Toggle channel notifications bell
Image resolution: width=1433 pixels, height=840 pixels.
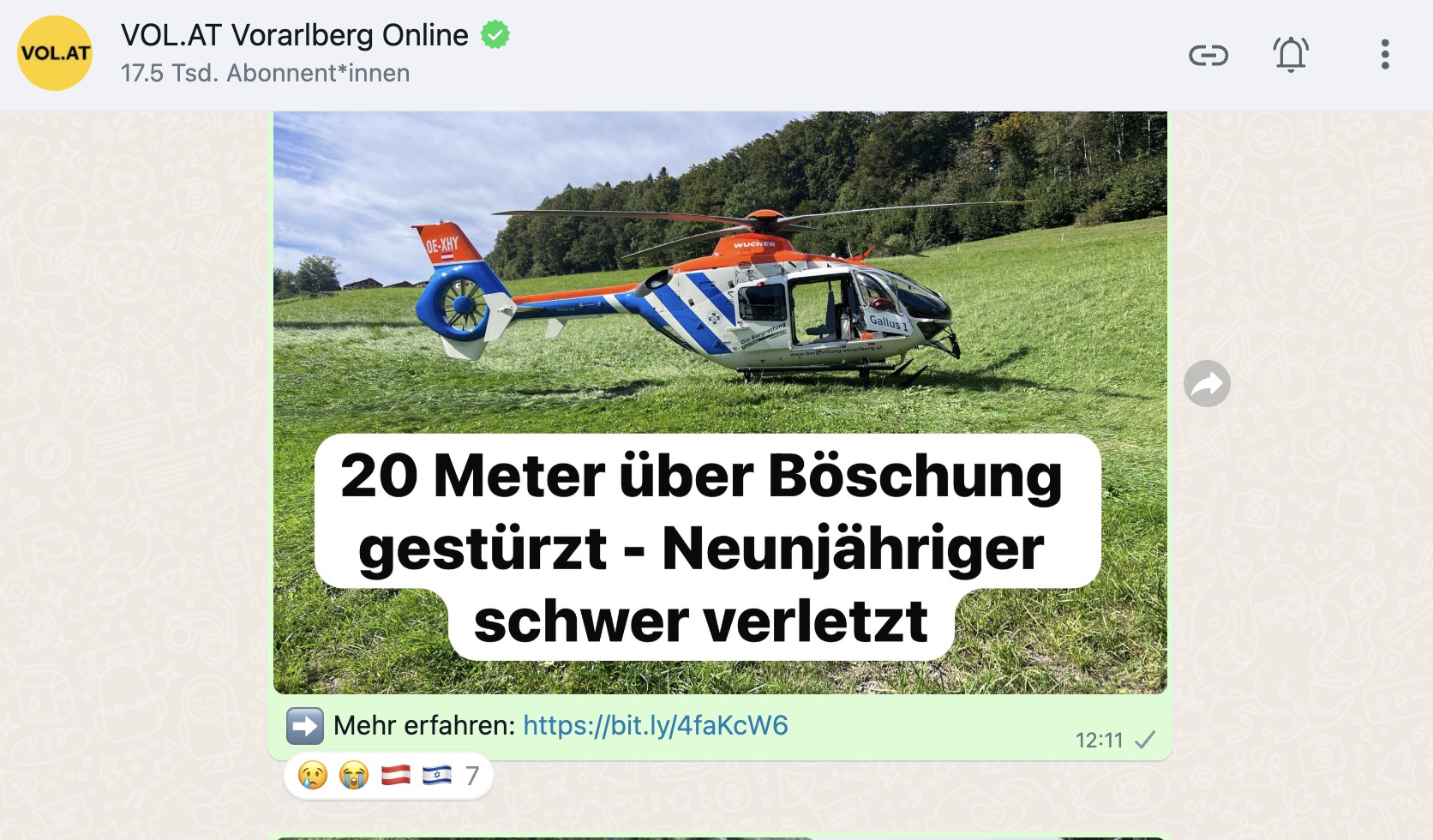[1291, 55]
